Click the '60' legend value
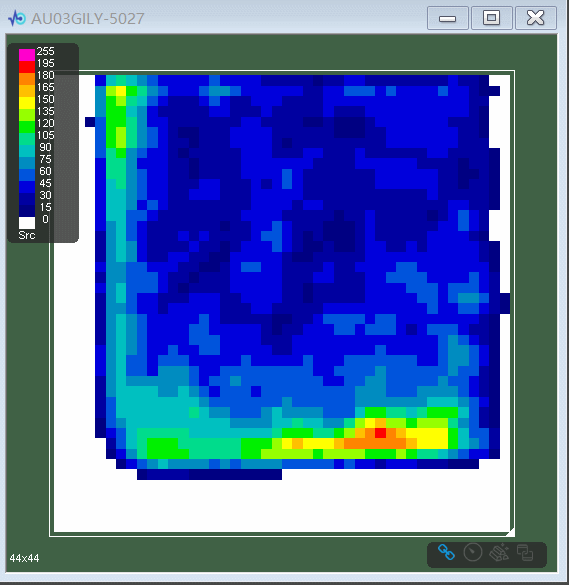This screenshot has width=569, height=585. (46, 171)
